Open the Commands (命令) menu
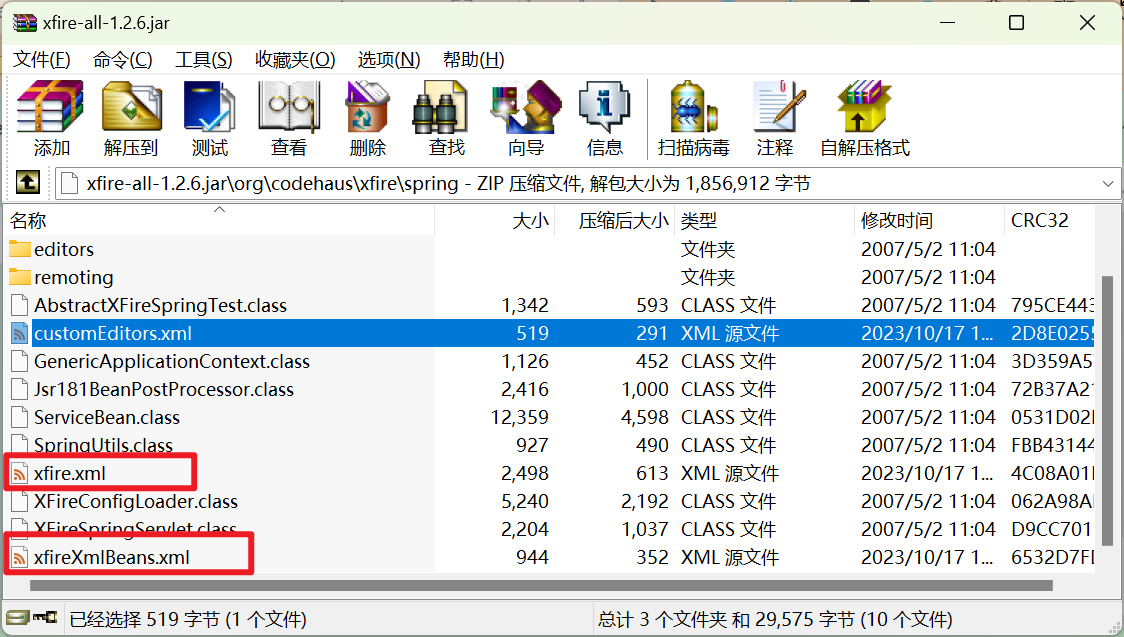Viewport: 1124px width, 637px height. (123, 59)
